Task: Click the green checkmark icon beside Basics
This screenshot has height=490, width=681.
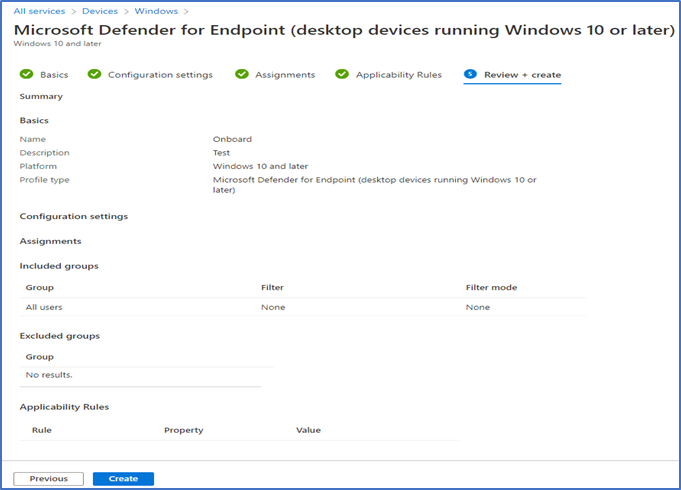Action: point(26,74)
